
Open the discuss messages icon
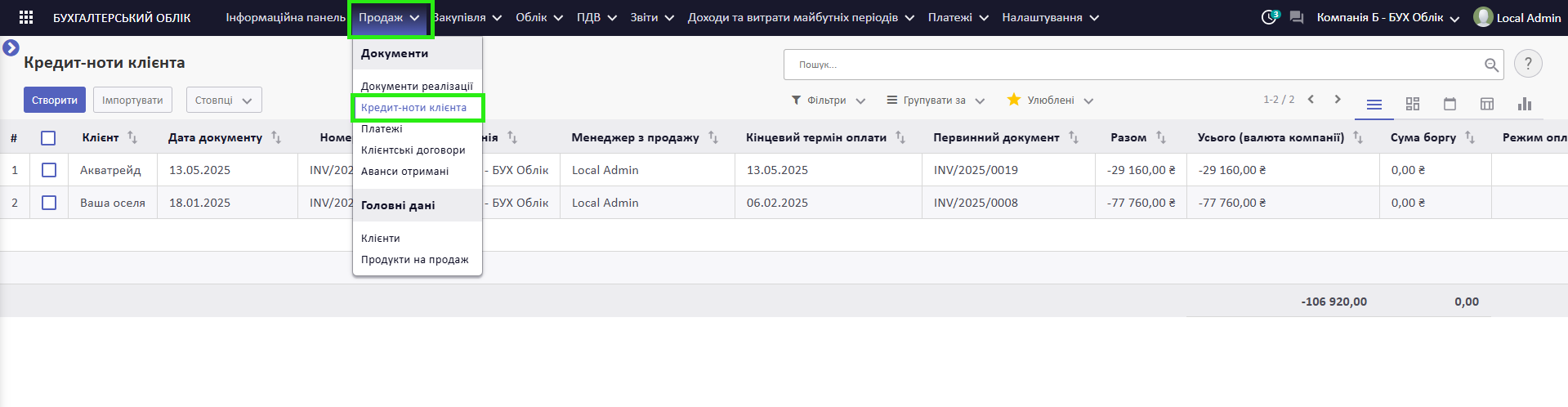click(x=1297, y=17)
